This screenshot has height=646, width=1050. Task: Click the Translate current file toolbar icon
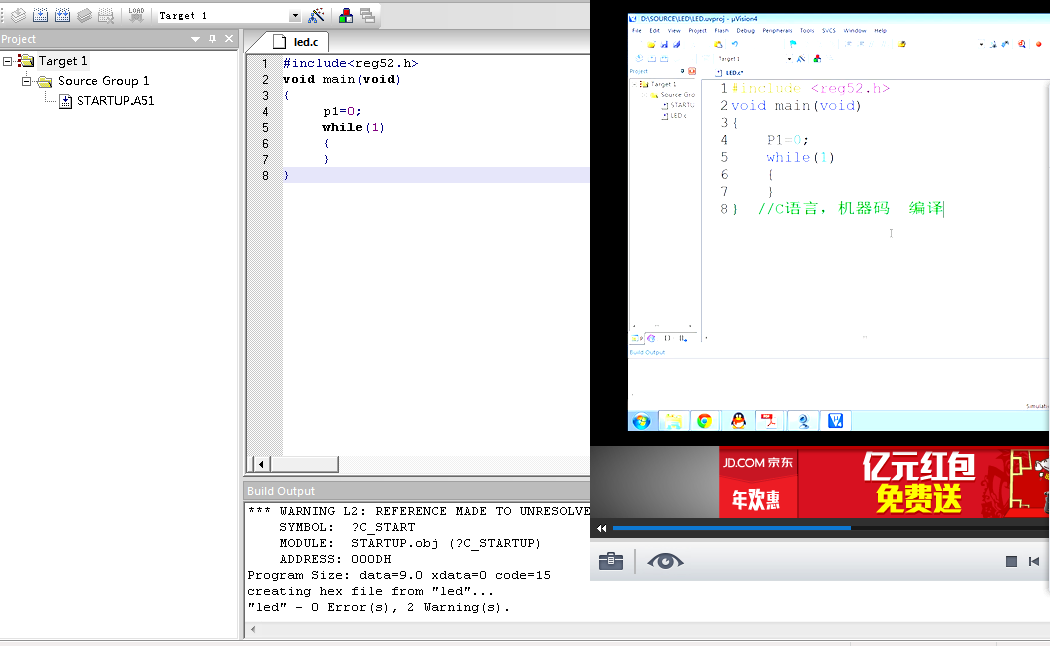pyautogui.click(x=18, y=15)
